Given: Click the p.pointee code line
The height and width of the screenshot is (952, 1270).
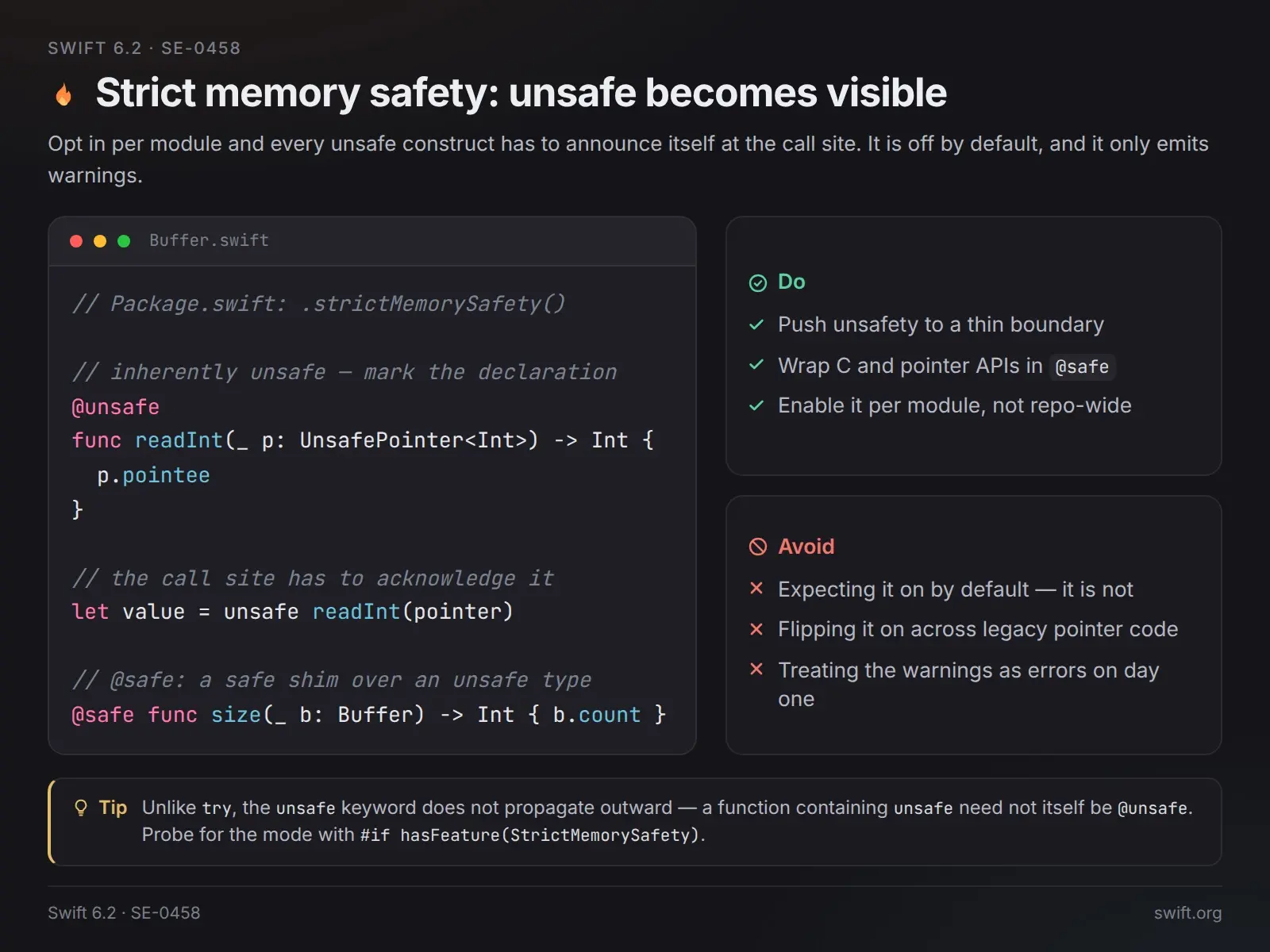Looking at the screenshot, I should point(153,475).
